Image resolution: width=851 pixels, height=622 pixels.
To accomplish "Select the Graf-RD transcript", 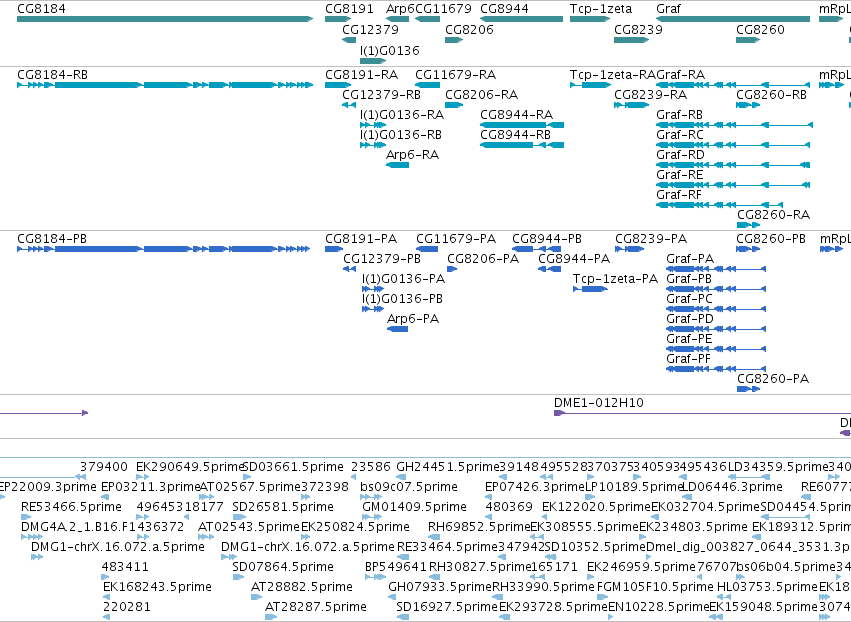I will (733, 165).
